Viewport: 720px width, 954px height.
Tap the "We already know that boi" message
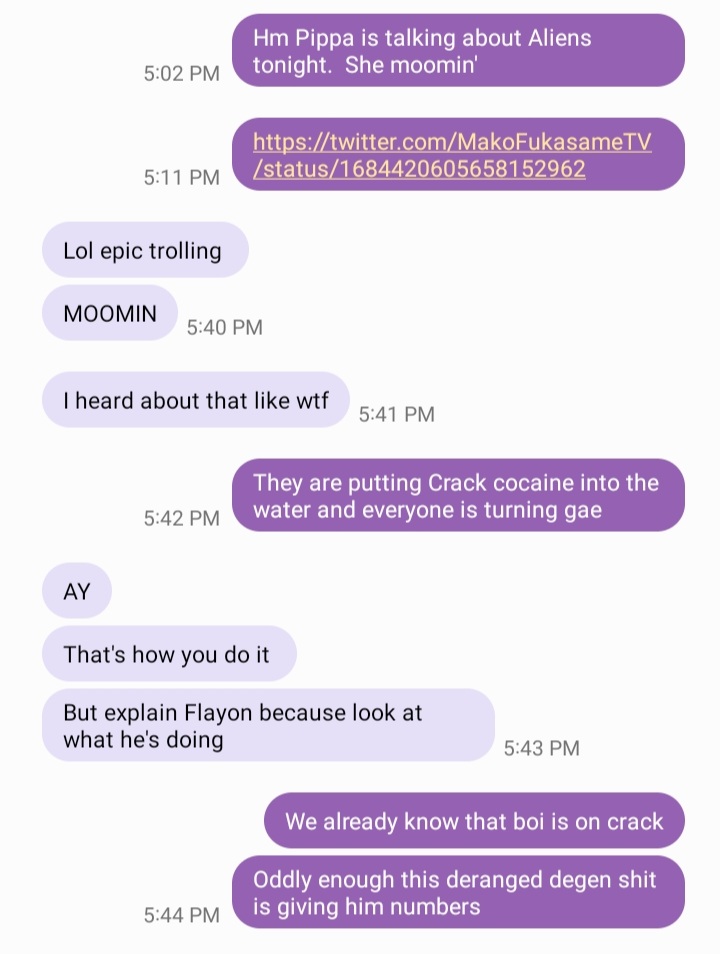tap(474, 821)
